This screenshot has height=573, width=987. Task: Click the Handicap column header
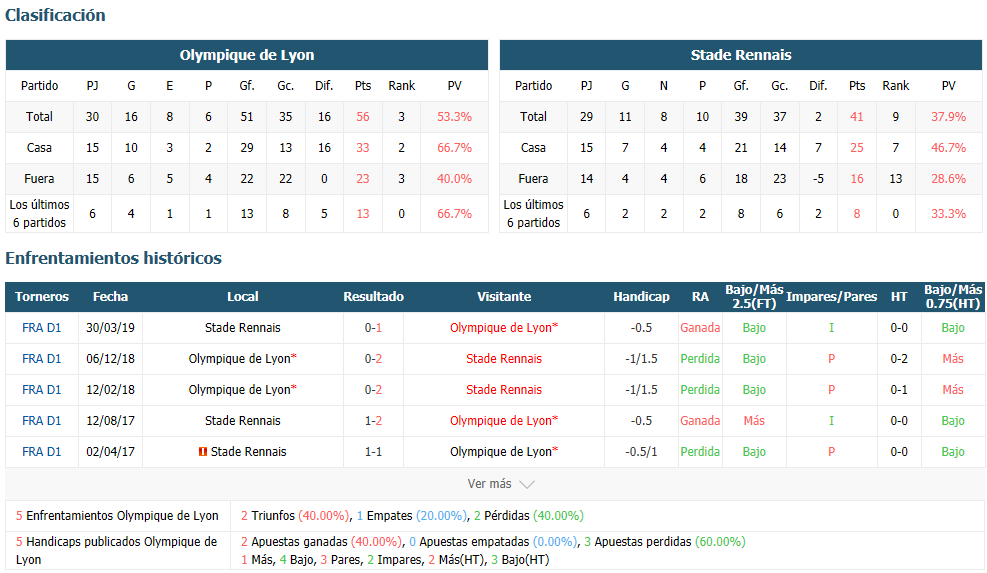click(x=641, y=297)
